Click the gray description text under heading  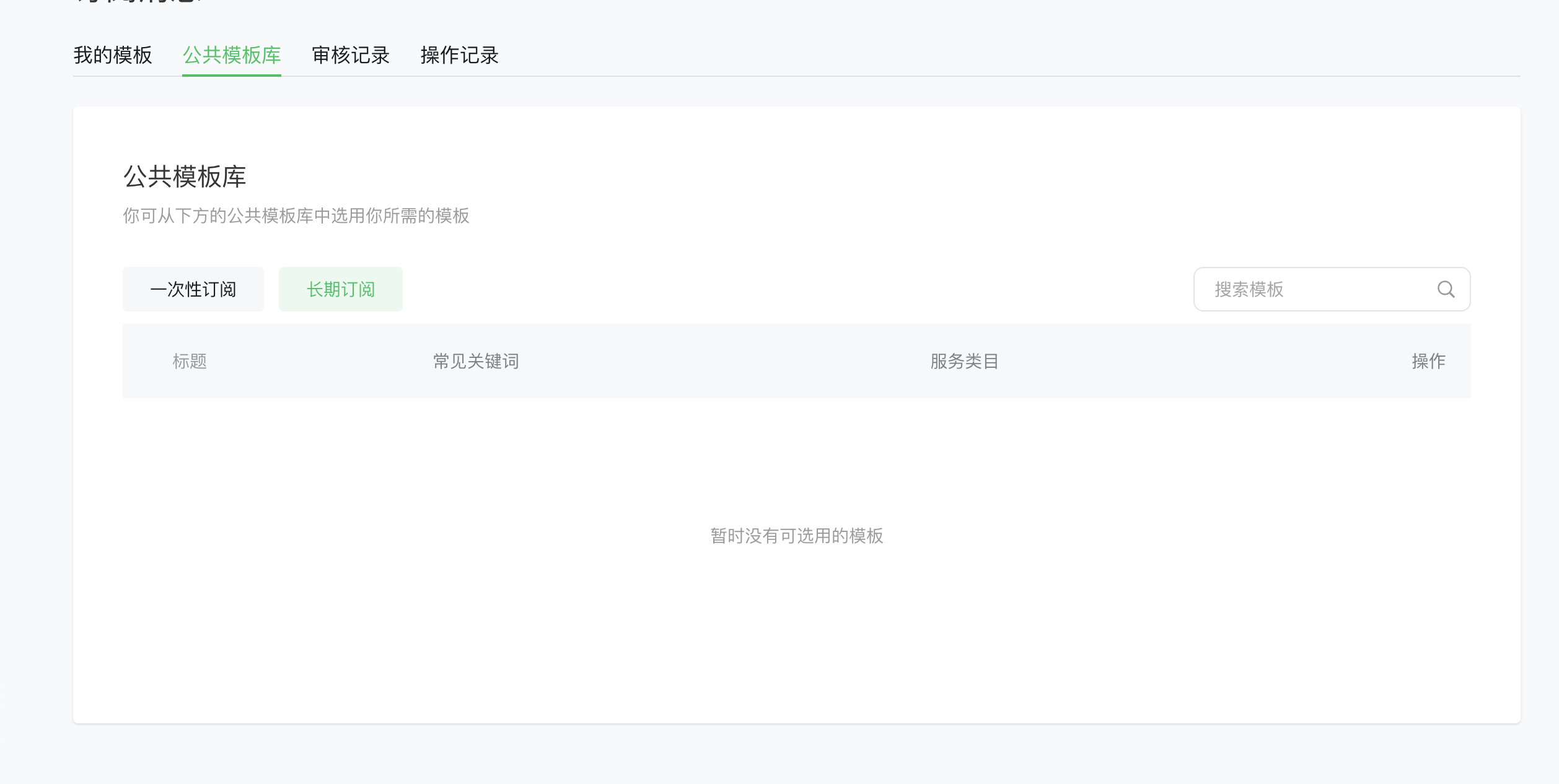point(296,216)
